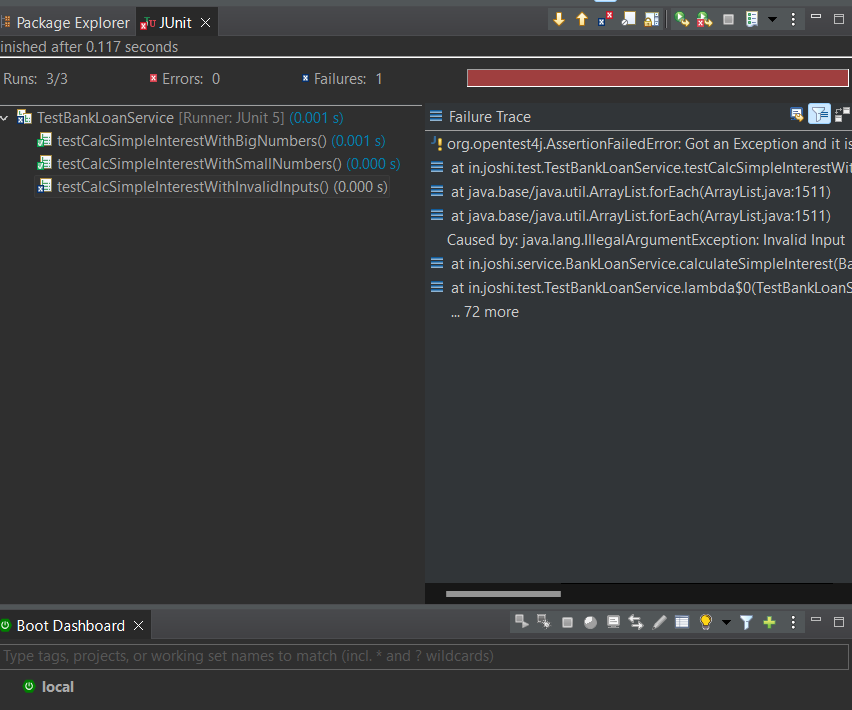The width and height of the screenshot is (852, 710).
Task: Click Boot Dashboard (Re)start icon
Action: [x=522, y=622]
